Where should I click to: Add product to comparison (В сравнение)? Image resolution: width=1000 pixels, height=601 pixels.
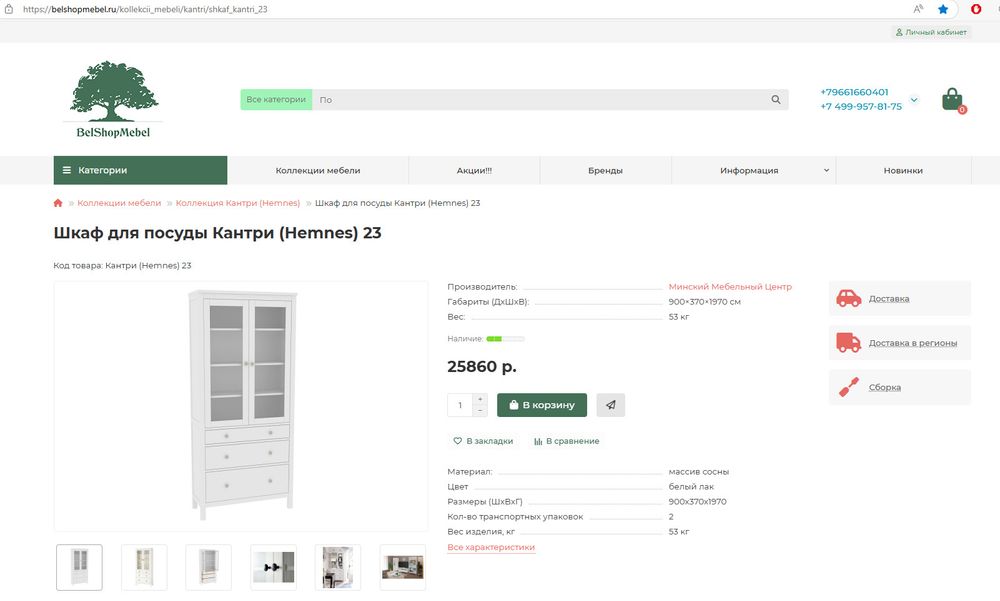[566, 441]
